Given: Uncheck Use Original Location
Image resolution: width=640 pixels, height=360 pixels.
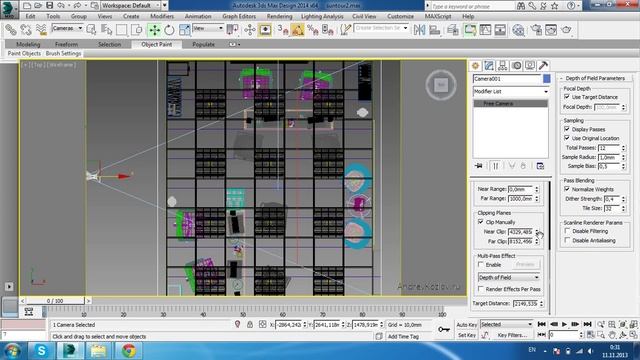Looking at the screenshot, I should [567, 138].
